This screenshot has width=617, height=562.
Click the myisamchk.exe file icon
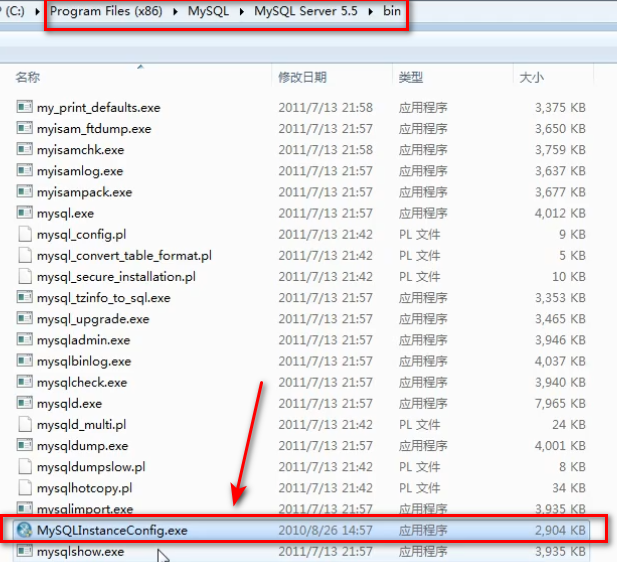pyautogui.click(x=24, y=149)
